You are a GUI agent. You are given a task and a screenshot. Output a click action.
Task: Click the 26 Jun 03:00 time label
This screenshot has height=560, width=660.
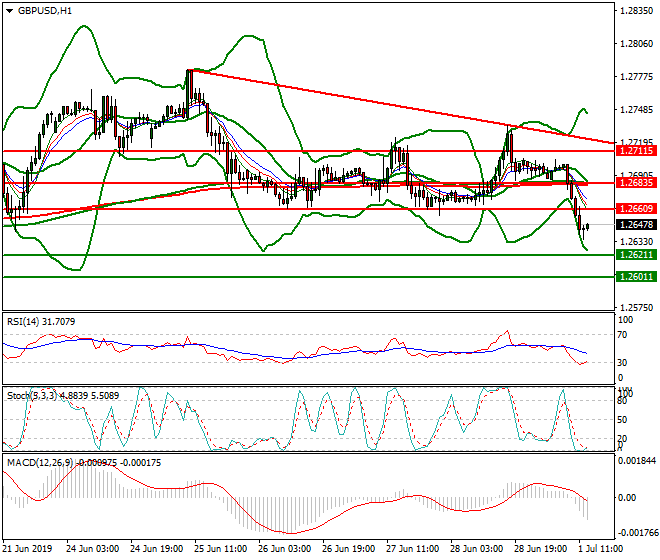(285, 549)
